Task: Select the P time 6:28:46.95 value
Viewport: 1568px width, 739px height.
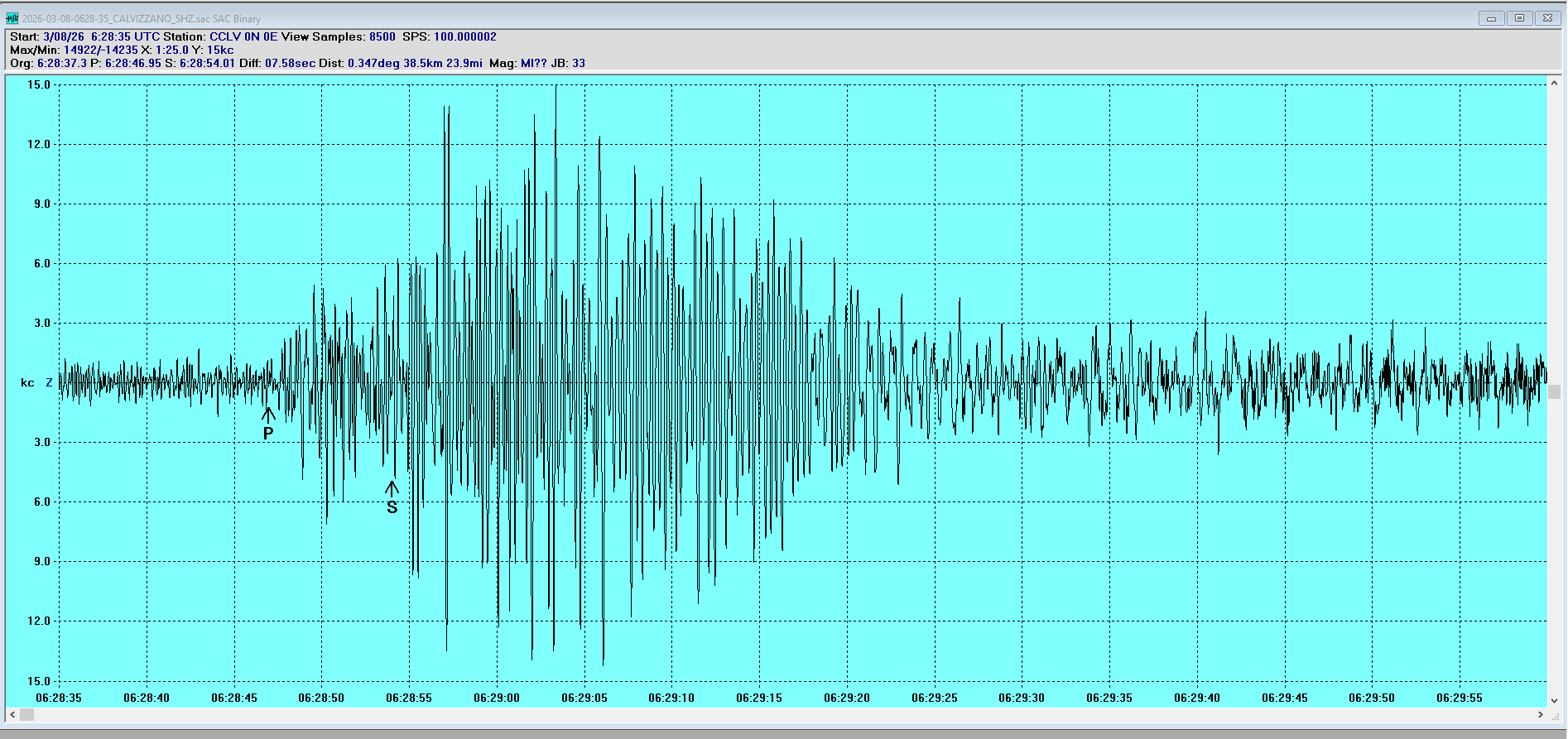Action: [132, 63]
